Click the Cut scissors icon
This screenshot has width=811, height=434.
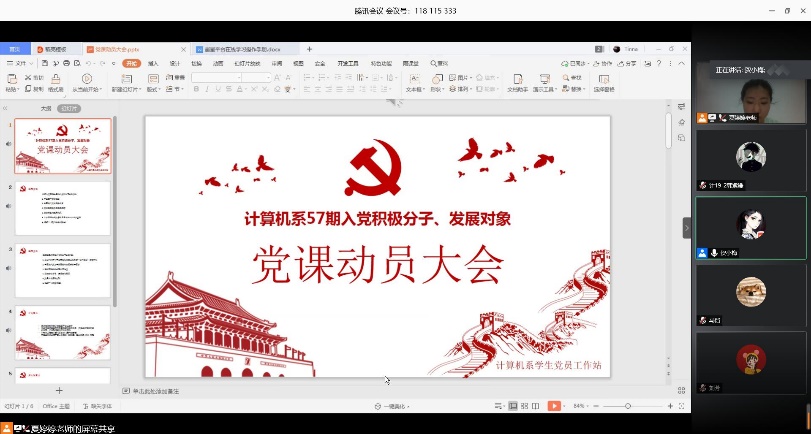pos(28,78)
